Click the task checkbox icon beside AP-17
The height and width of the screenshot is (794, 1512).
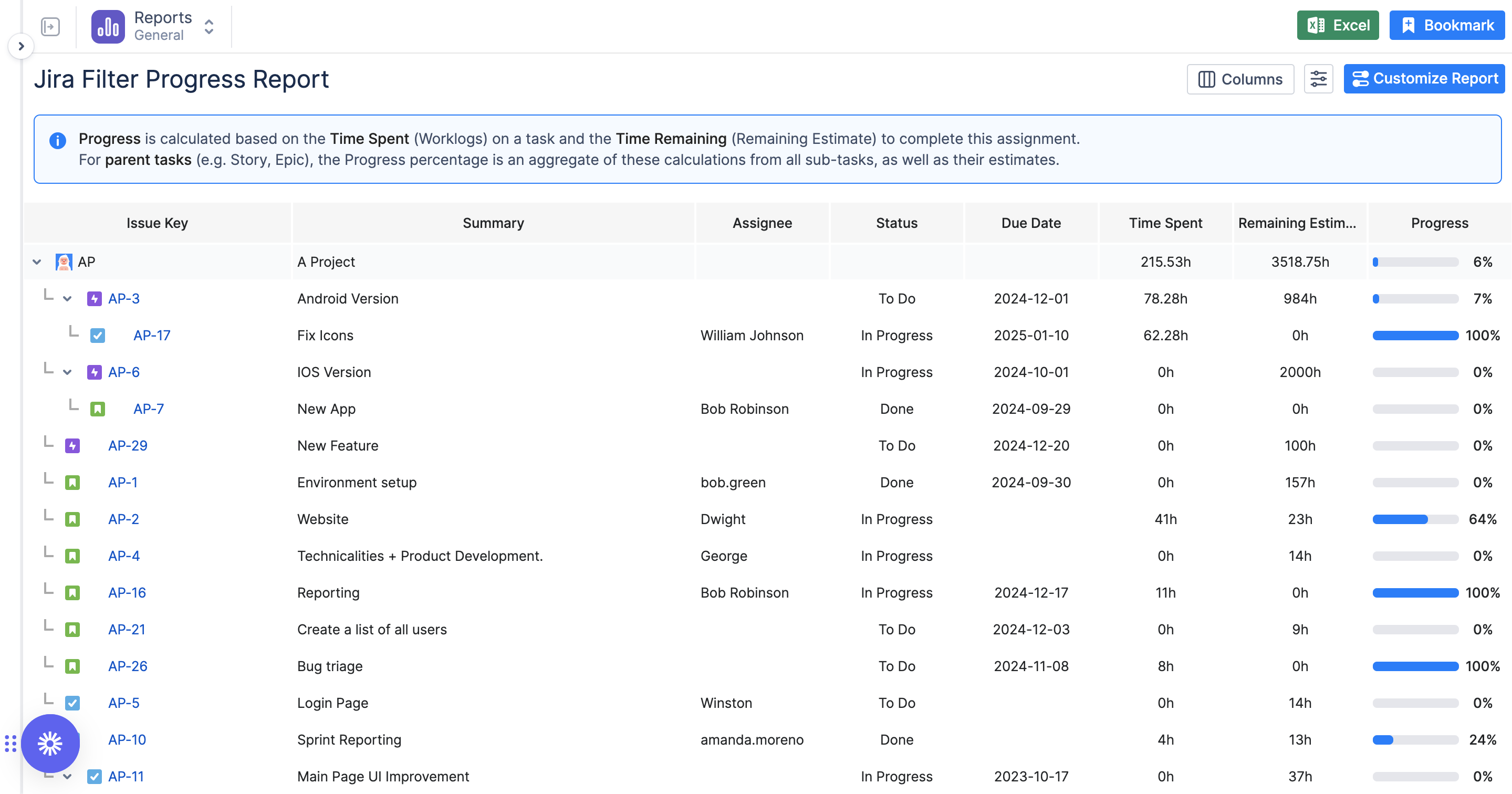(x=98, y=336)
